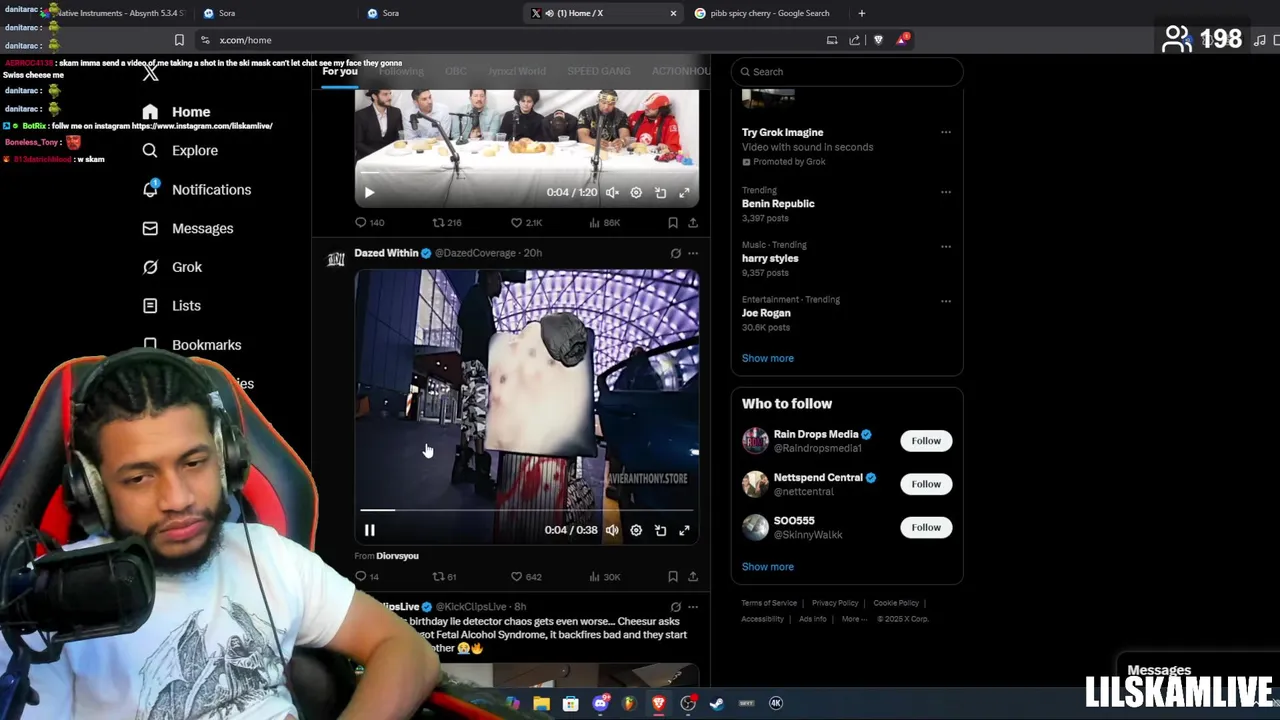Screen dimensions: 1280x720
Task: Open settings gear on top podcast video
Action: [x=636, y=192]
